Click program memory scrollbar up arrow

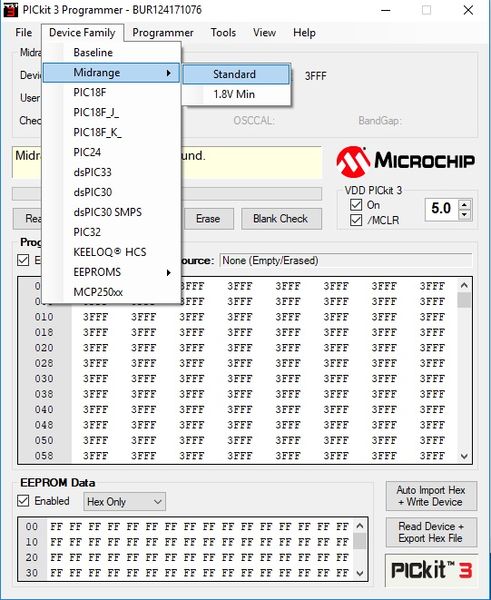tap(465, 285)
